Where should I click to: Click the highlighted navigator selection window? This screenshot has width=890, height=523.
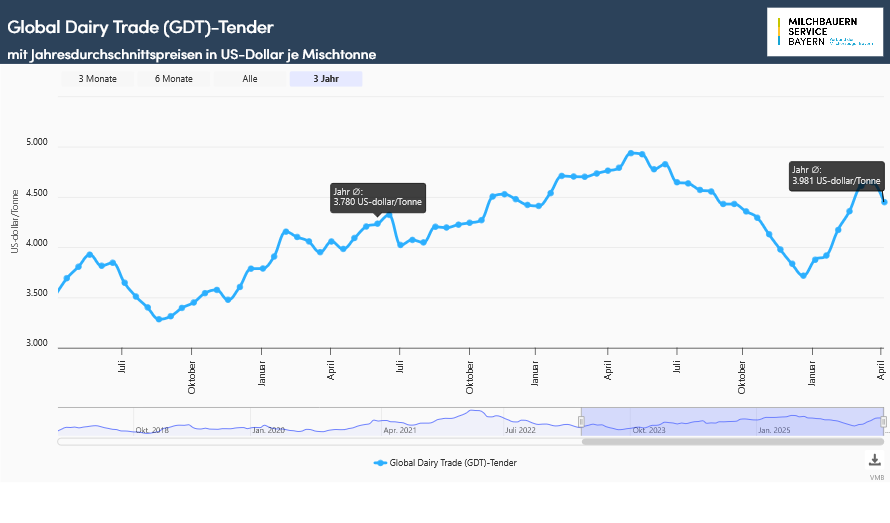click(x=732, y=420)
